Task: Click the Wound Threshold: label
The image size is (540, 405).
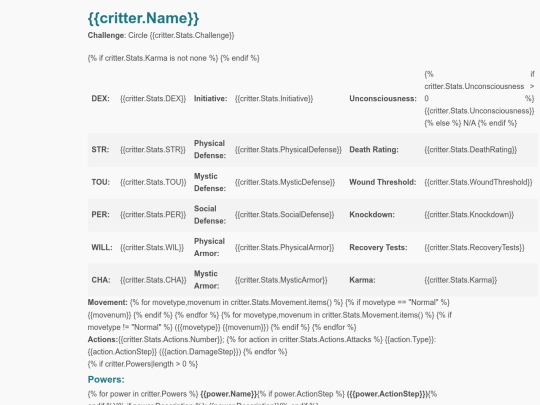Action: [383, 182]
